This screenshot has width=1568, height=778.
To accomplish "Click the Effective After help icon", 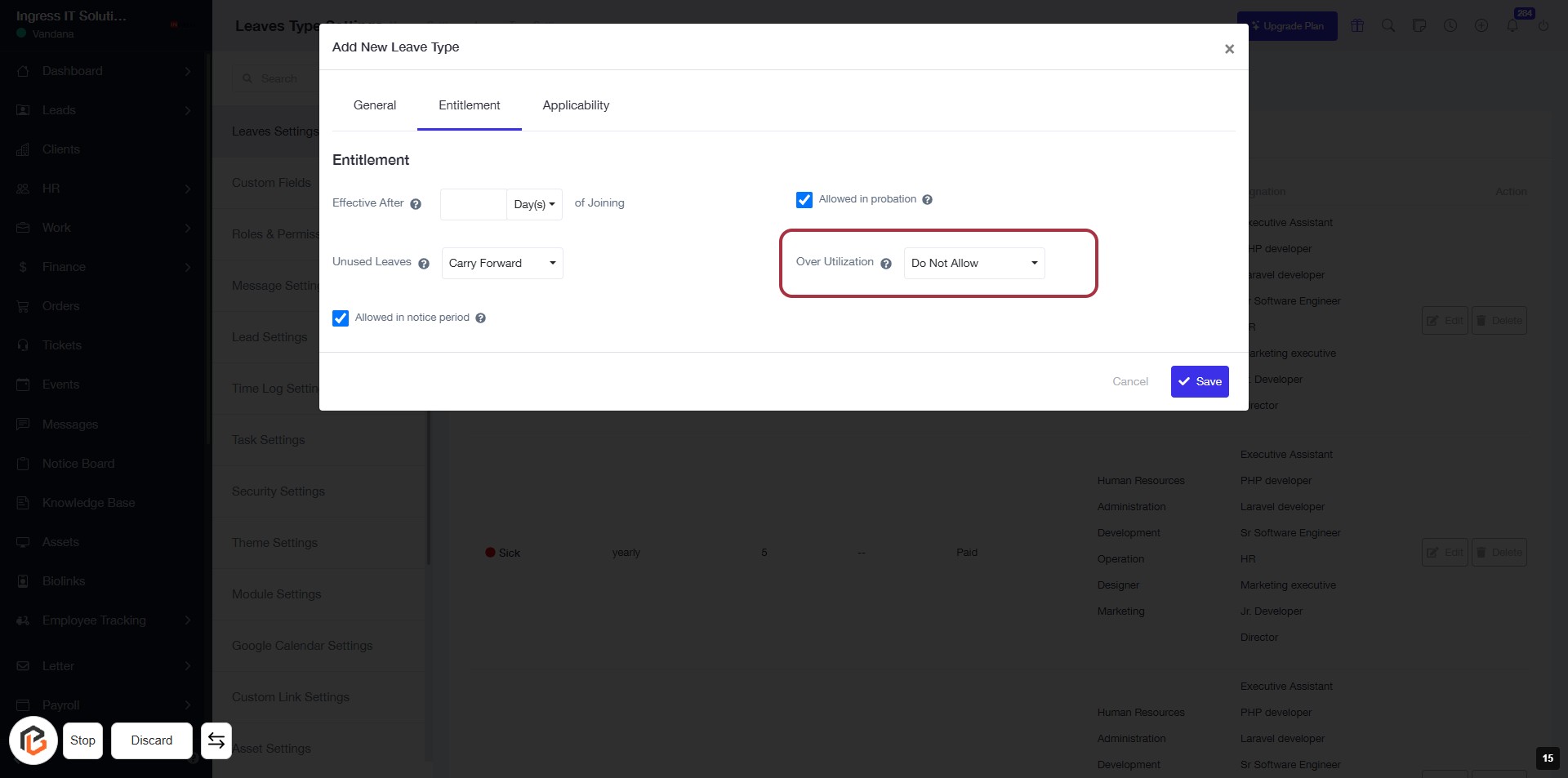I will tap(416, 204).
